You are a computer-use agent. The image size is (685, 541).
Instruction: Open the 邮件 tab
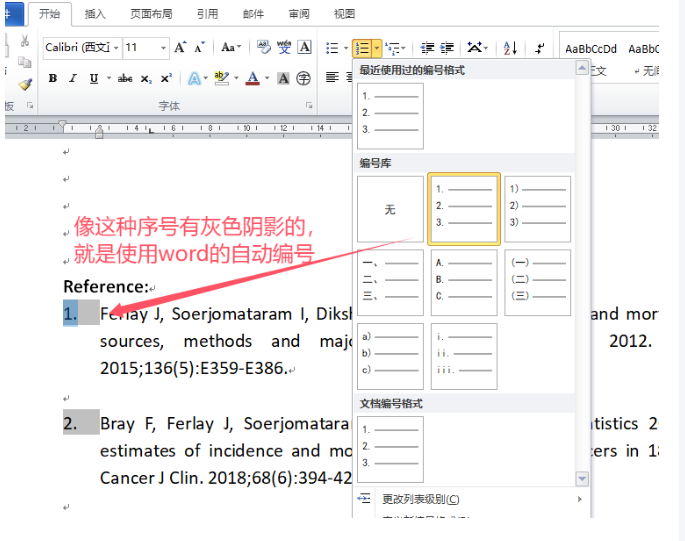pyautogui.click(x=253, y=14)
